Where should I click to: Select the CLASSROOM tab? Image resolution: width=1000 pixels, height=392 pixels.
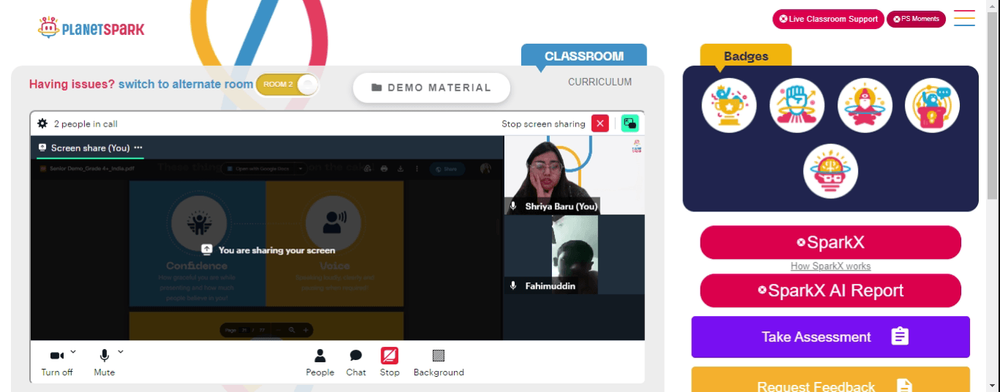point(584,55)
